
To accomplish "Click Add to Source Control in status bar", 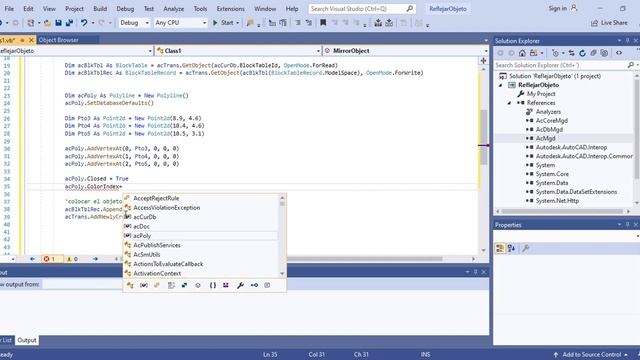I will tap(591, 355).
